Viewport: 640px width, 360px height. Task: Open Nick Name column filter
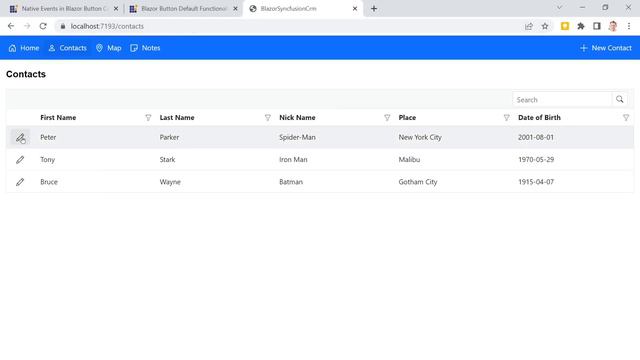coord(387,118)
